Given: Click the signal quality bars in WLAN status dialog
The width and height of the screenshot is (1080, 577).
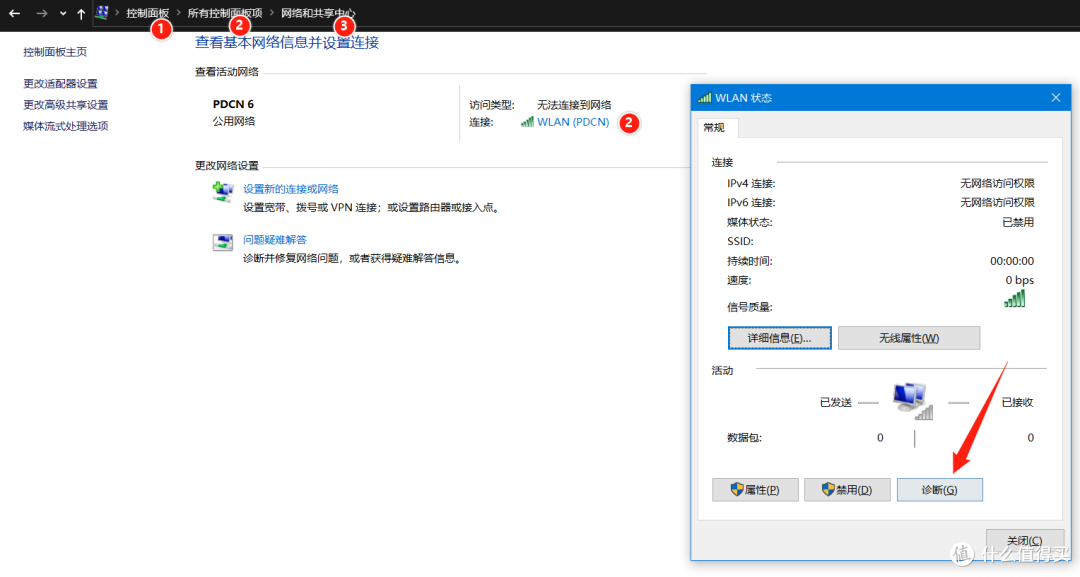Looking at the screenshot, I should click(1014, 300).
